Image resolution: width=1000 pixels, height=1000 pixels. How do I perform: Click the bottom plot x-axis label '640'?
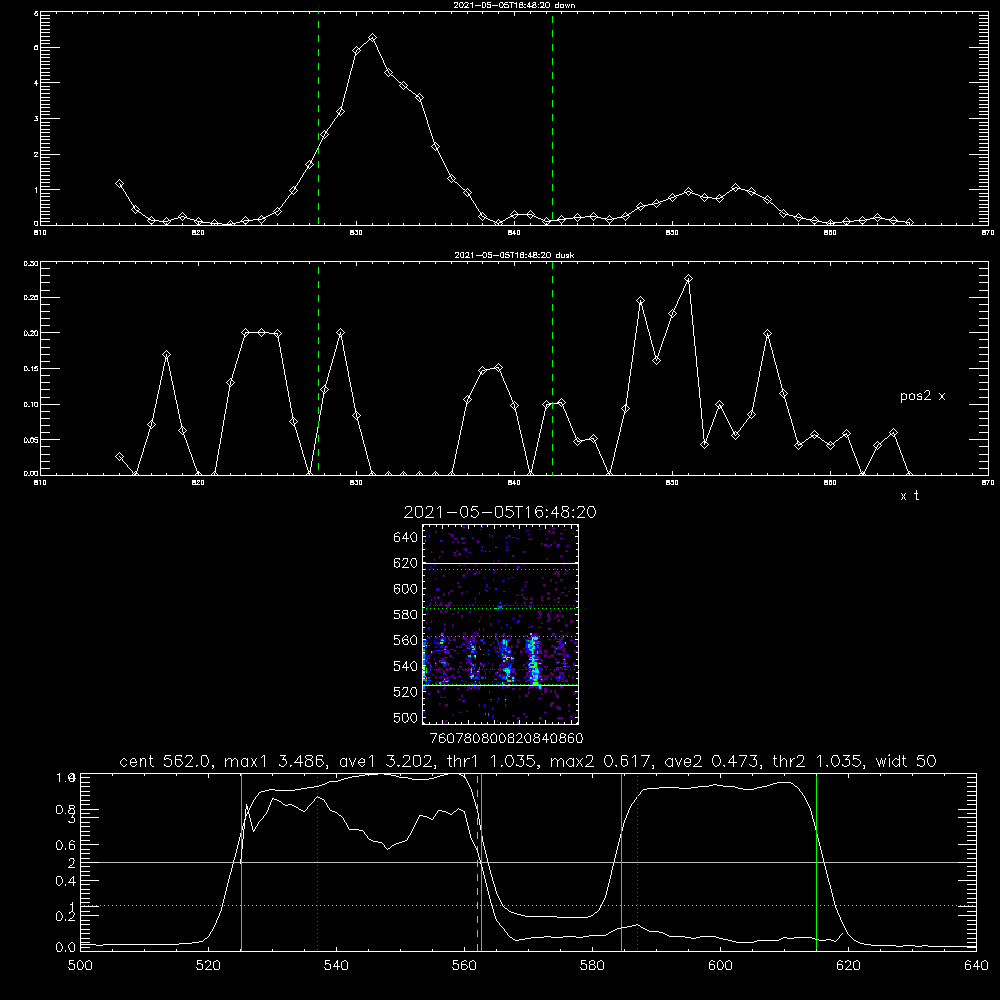[x=976, y=966]
